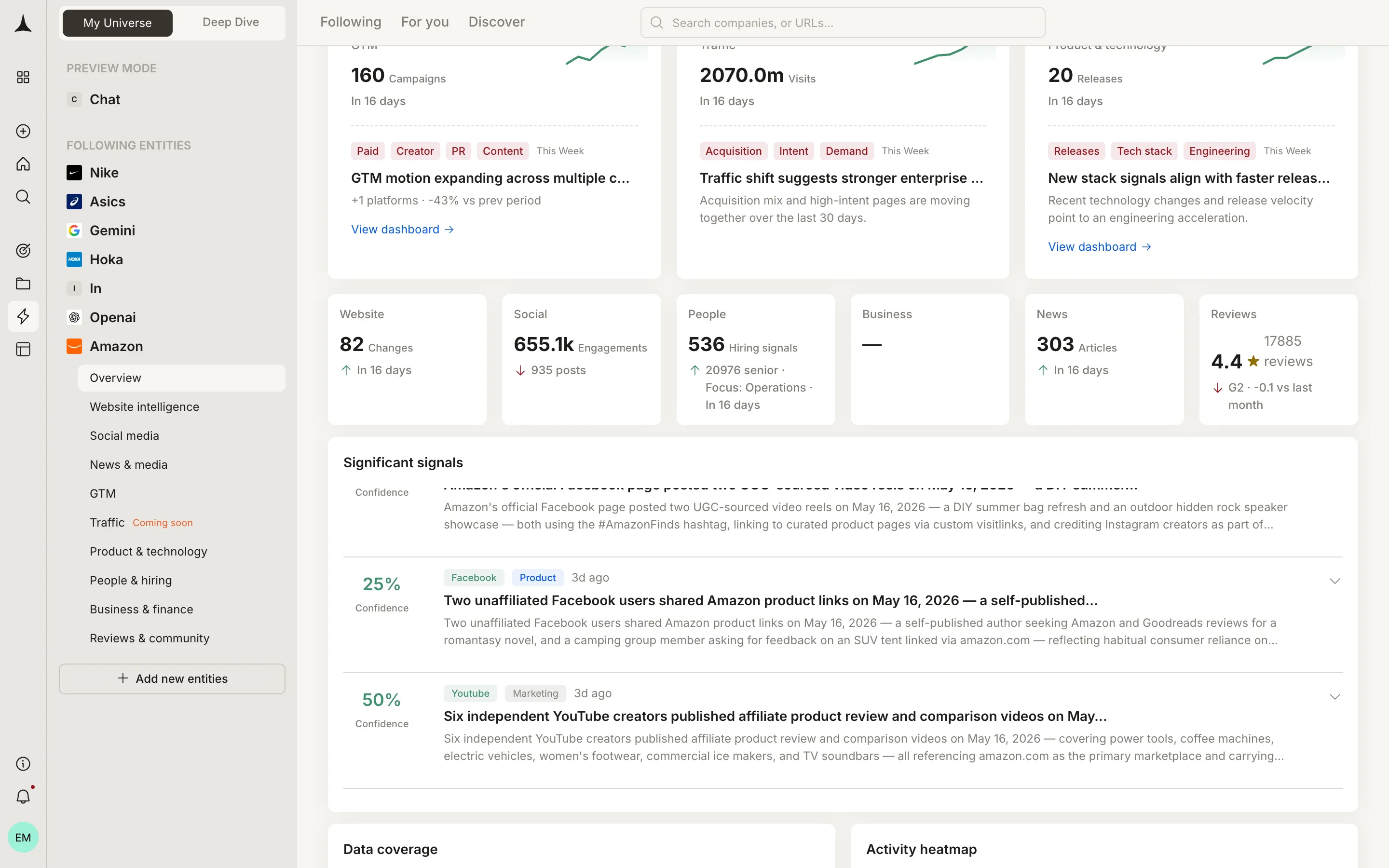1389x868 pixels.
Task: Open the layout panel icon
Action: pyautogui.click(x=23, y=349)
